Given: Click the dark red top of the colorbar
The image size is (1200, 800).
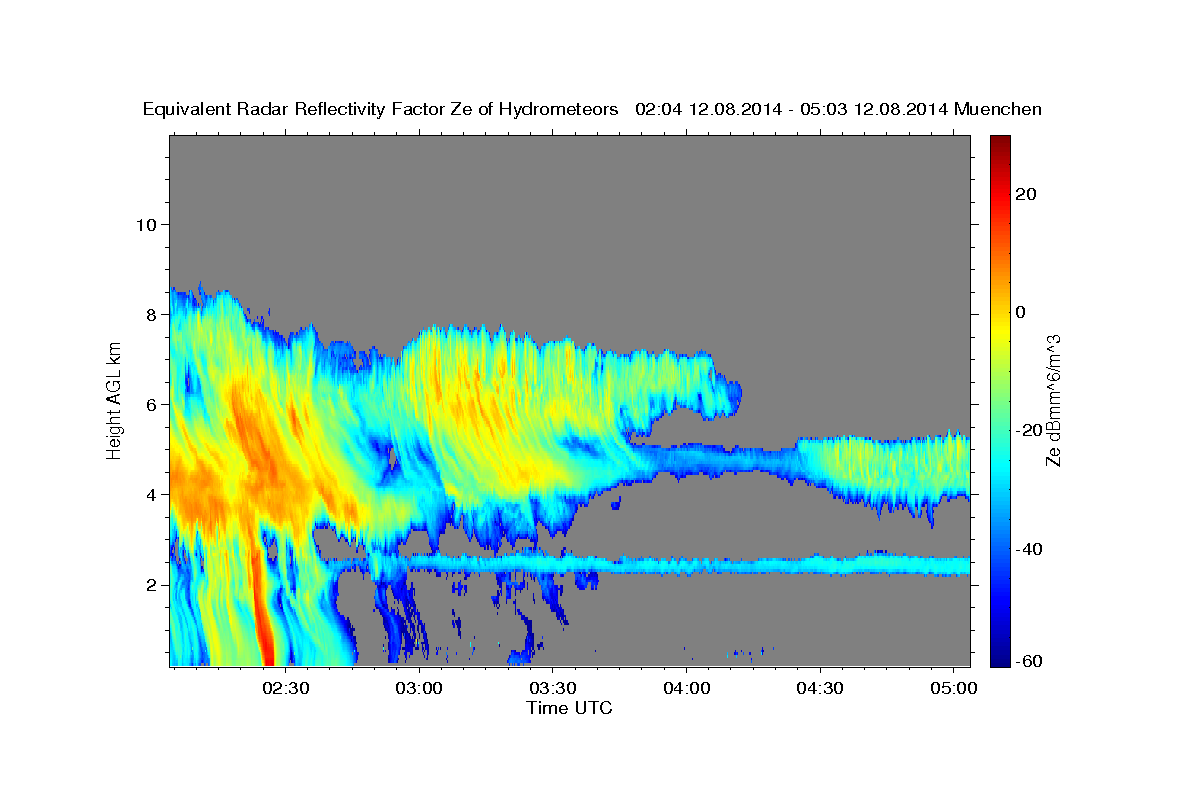Looking at the screenshot, I should (999, 143).
